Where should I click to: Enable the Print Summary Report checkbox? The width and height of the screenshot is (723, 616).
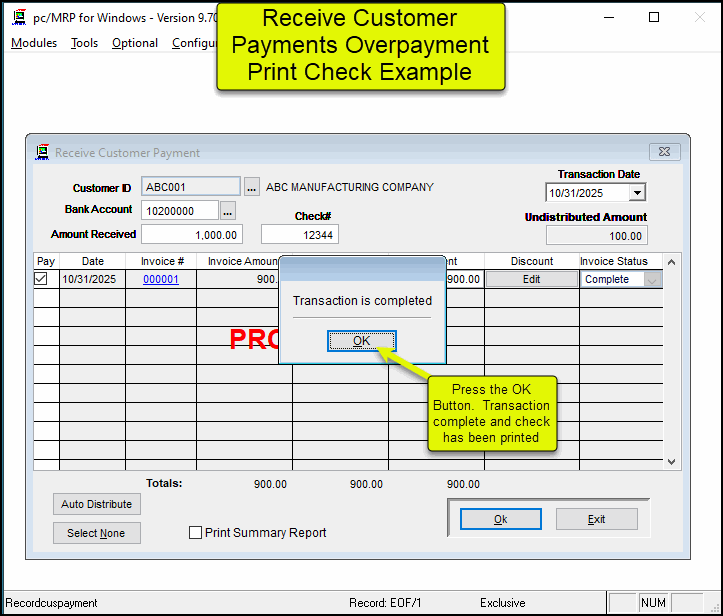[x=196, y=533]
